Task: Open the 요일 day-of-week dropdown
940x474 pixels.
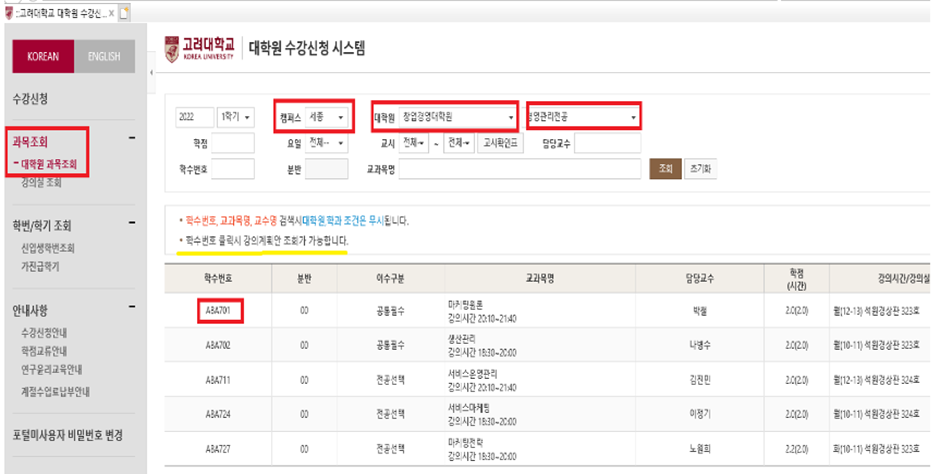Action: coord(327,143)
